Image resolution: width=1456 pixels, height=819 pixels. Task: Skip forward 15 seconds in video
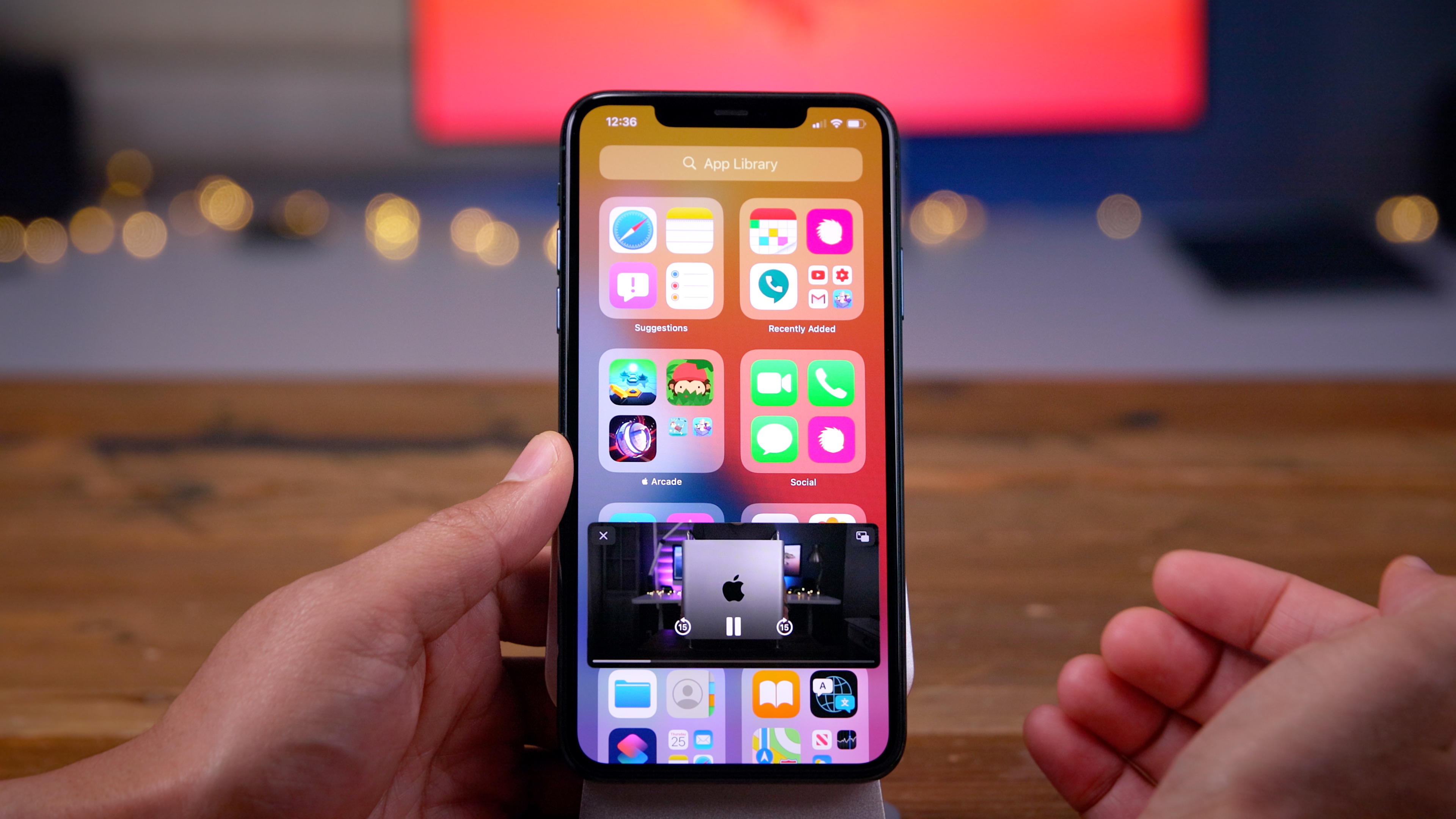pyautogui.click(x=785, y=624)
